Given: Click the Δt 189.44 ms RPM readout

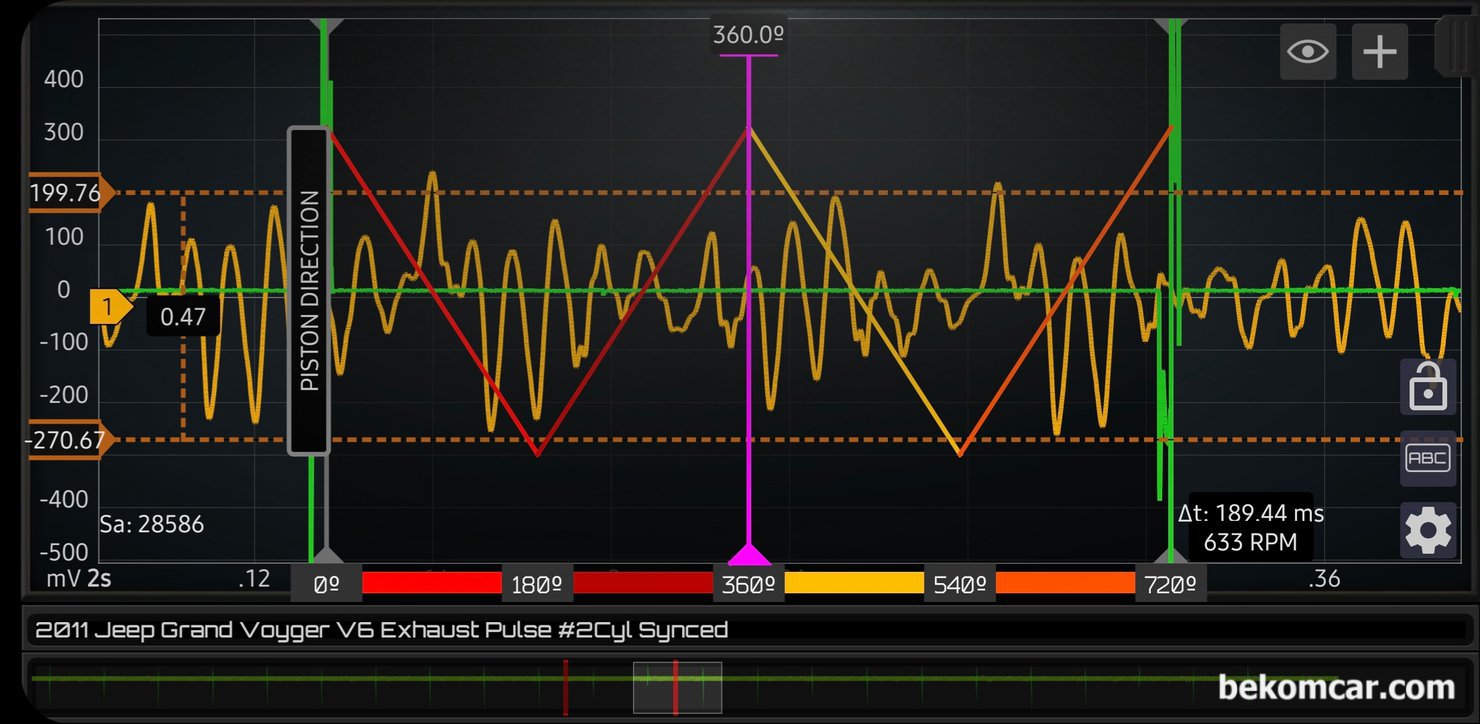Looking at the screenshot, I should [x=1250, y=528].
